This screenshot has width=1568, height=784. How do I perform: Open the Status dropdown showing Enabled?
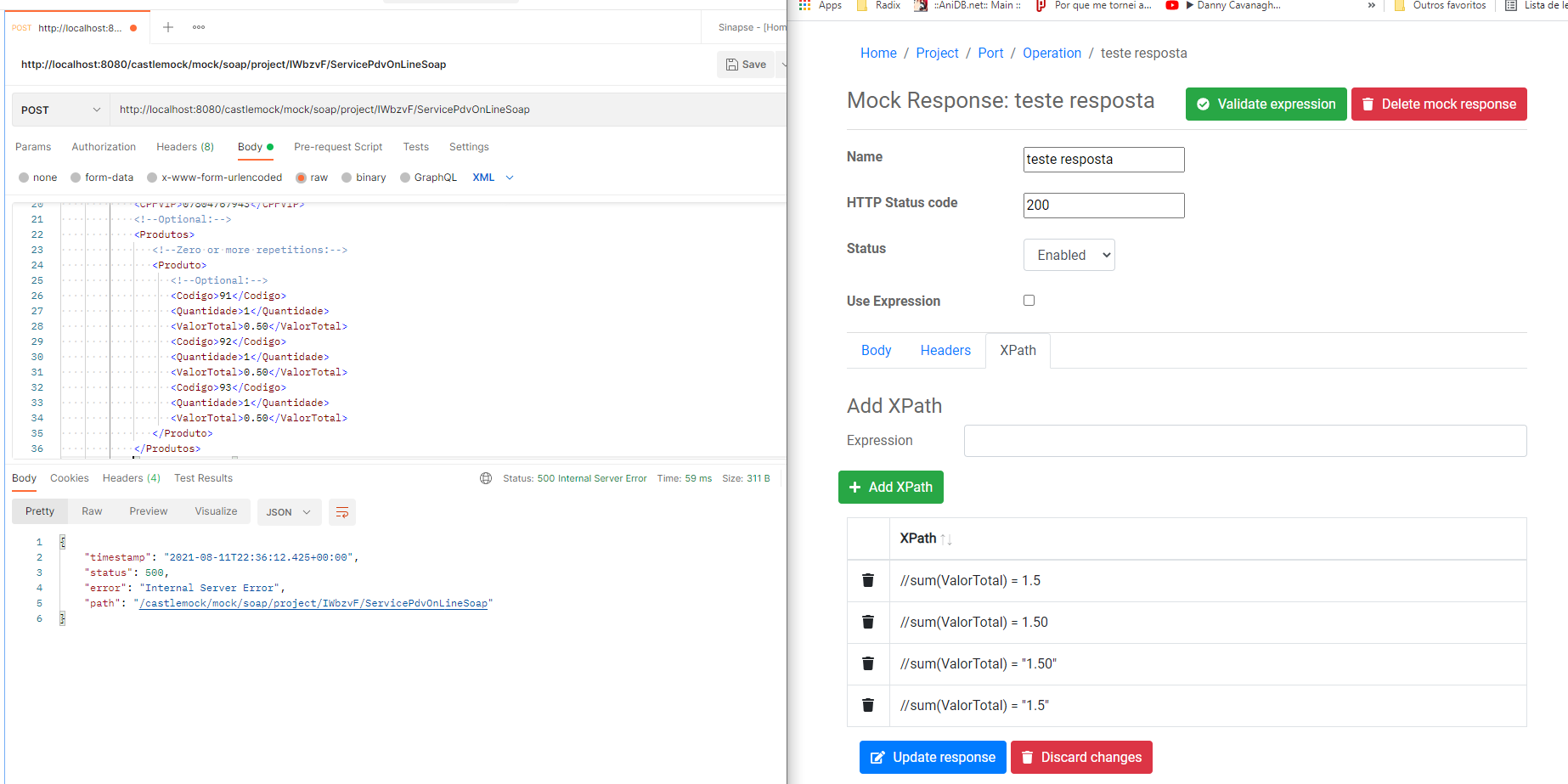(1069, 254)
